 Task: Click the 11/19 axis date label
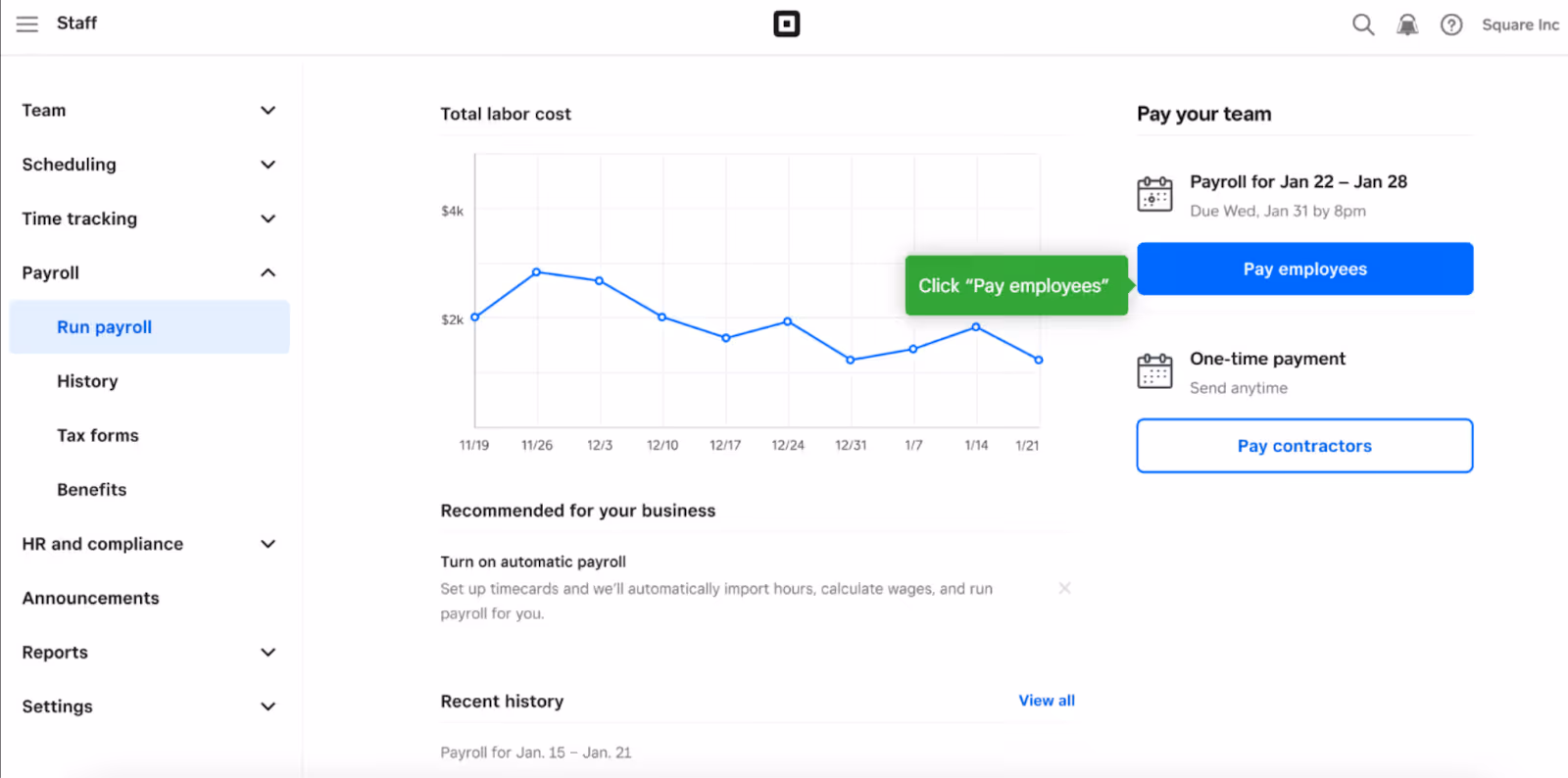[x=474, y=445]
